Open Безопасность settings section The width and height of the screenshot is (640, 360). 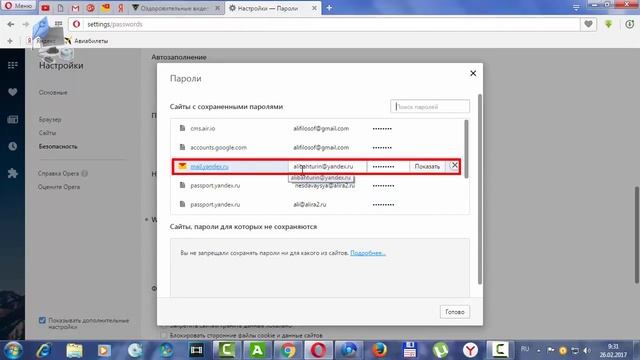tap(58, 147)
